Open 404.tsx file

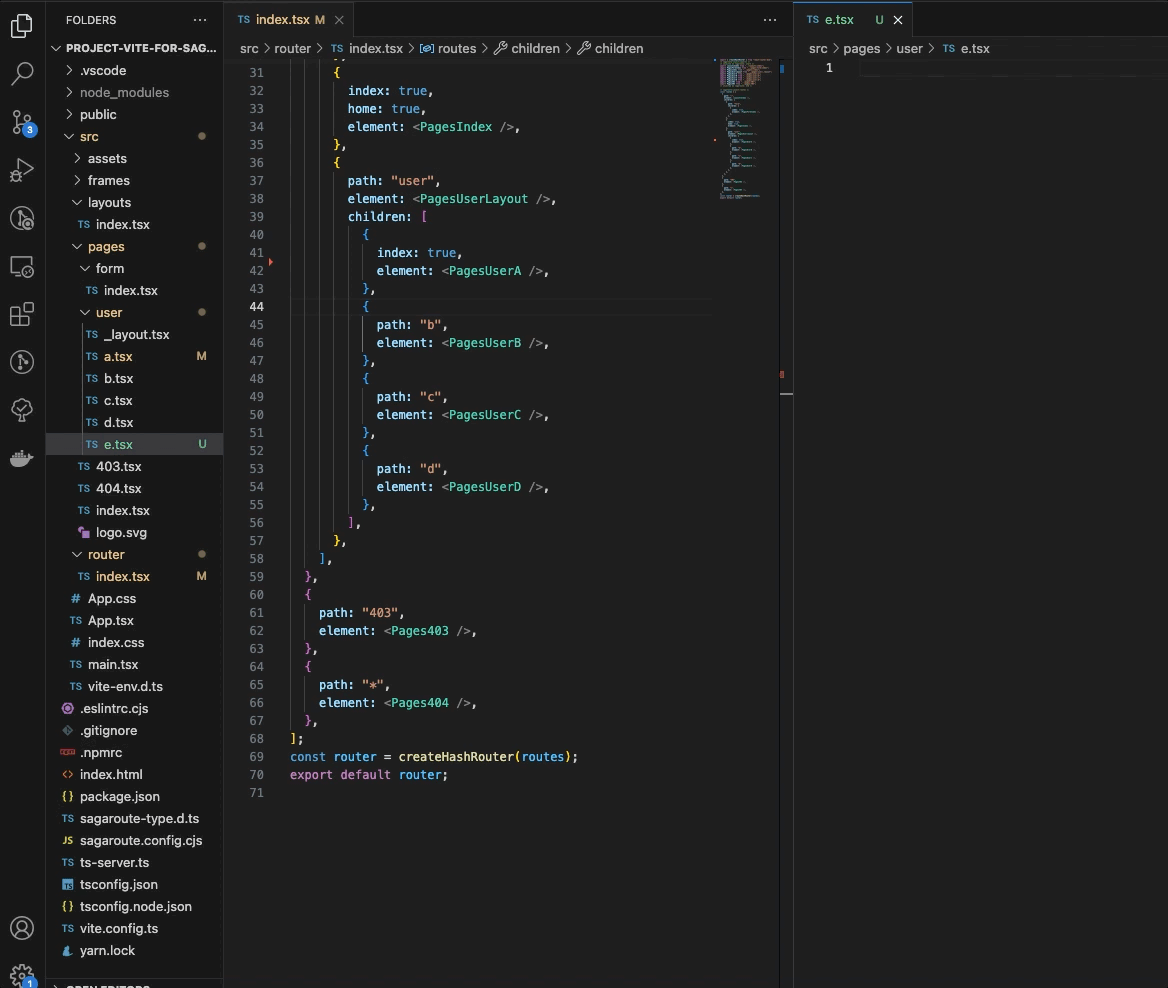134,488
